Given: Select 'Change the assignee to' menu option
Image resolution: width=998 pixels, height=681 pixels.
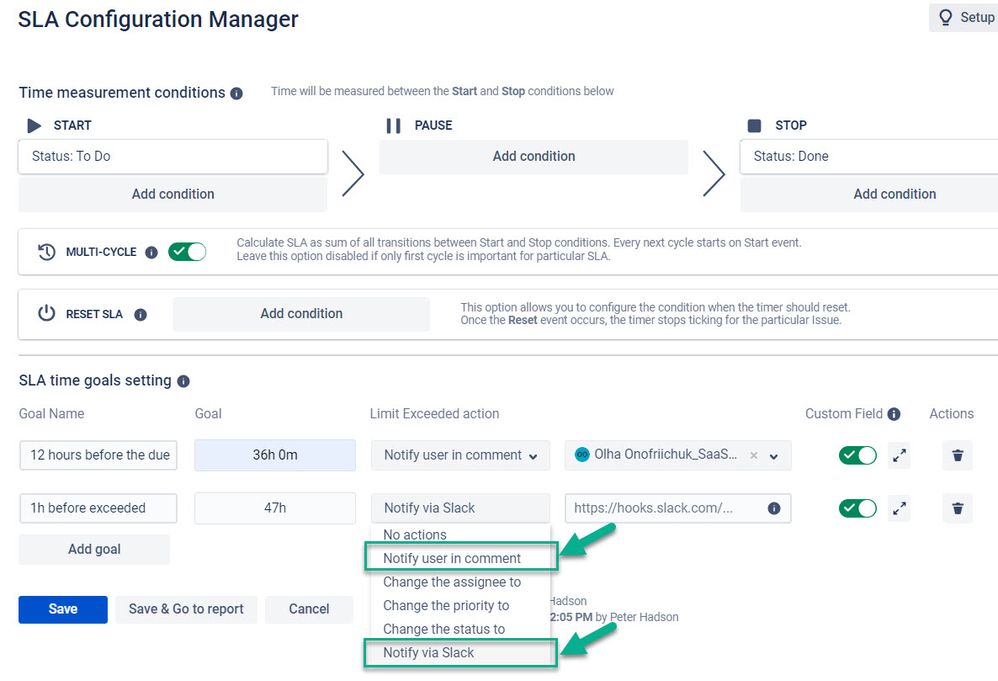Looking at the screenshot, I should pyautogui.click(x=452, y=582).
